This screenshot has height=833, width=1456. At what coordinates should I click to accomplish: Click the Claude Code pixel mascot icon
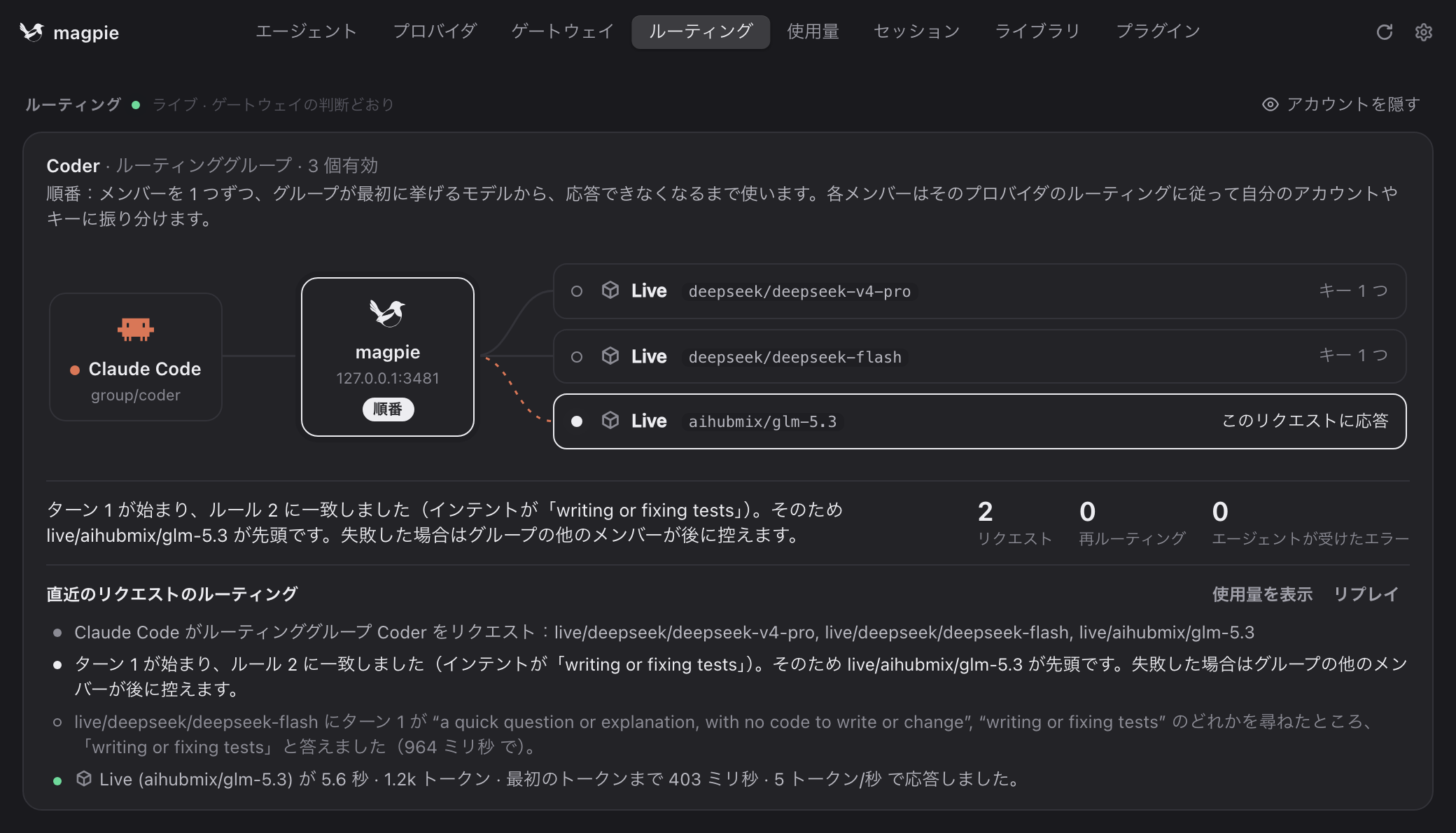(x=136, y=329)
